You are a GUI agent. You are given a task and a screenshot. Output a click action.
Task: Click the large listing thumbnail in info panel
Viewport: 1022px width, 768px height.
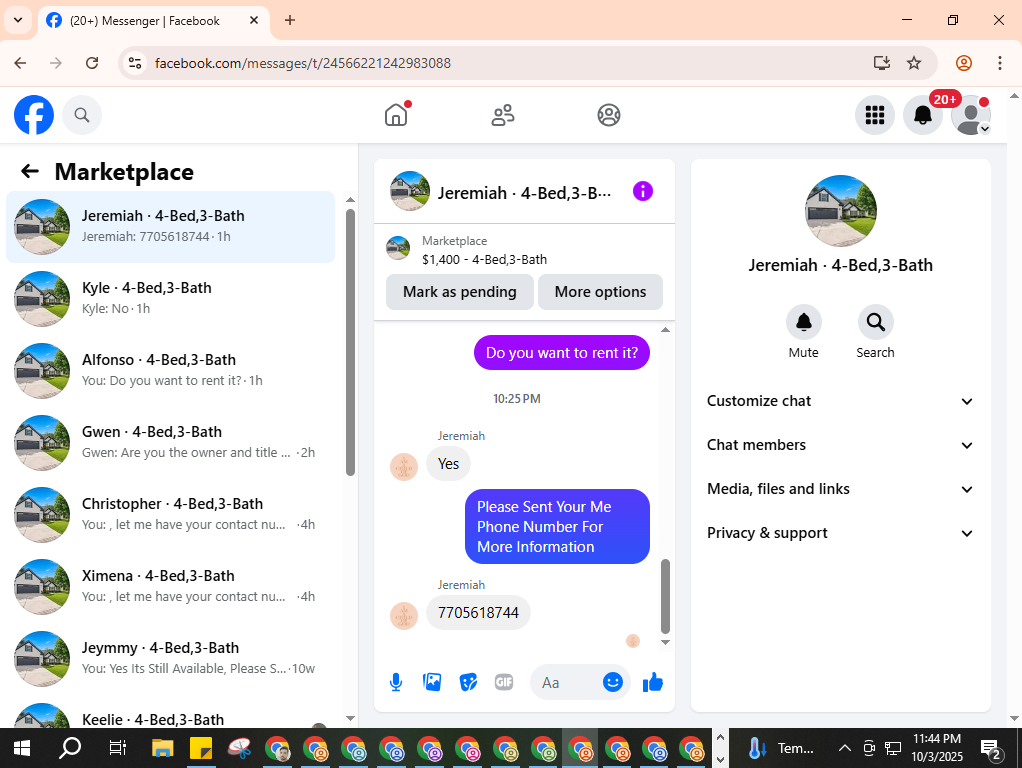pyautogui.click(x=841, y=211)
